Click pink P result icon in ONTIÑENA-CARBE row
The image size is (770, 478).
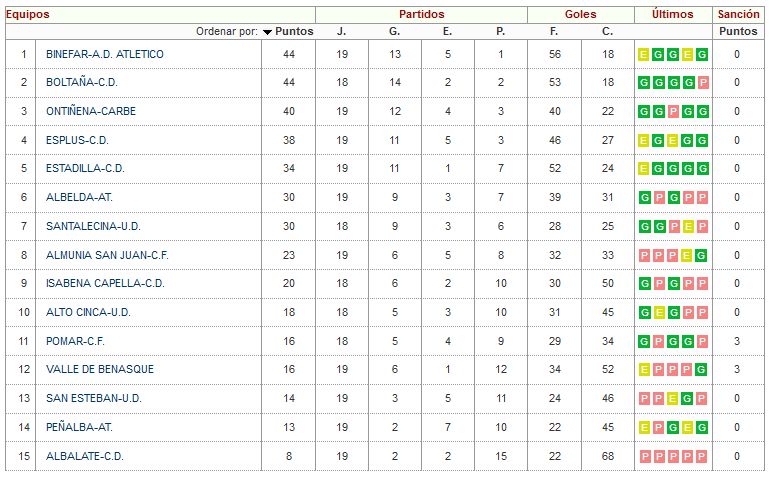coord(673,112)
